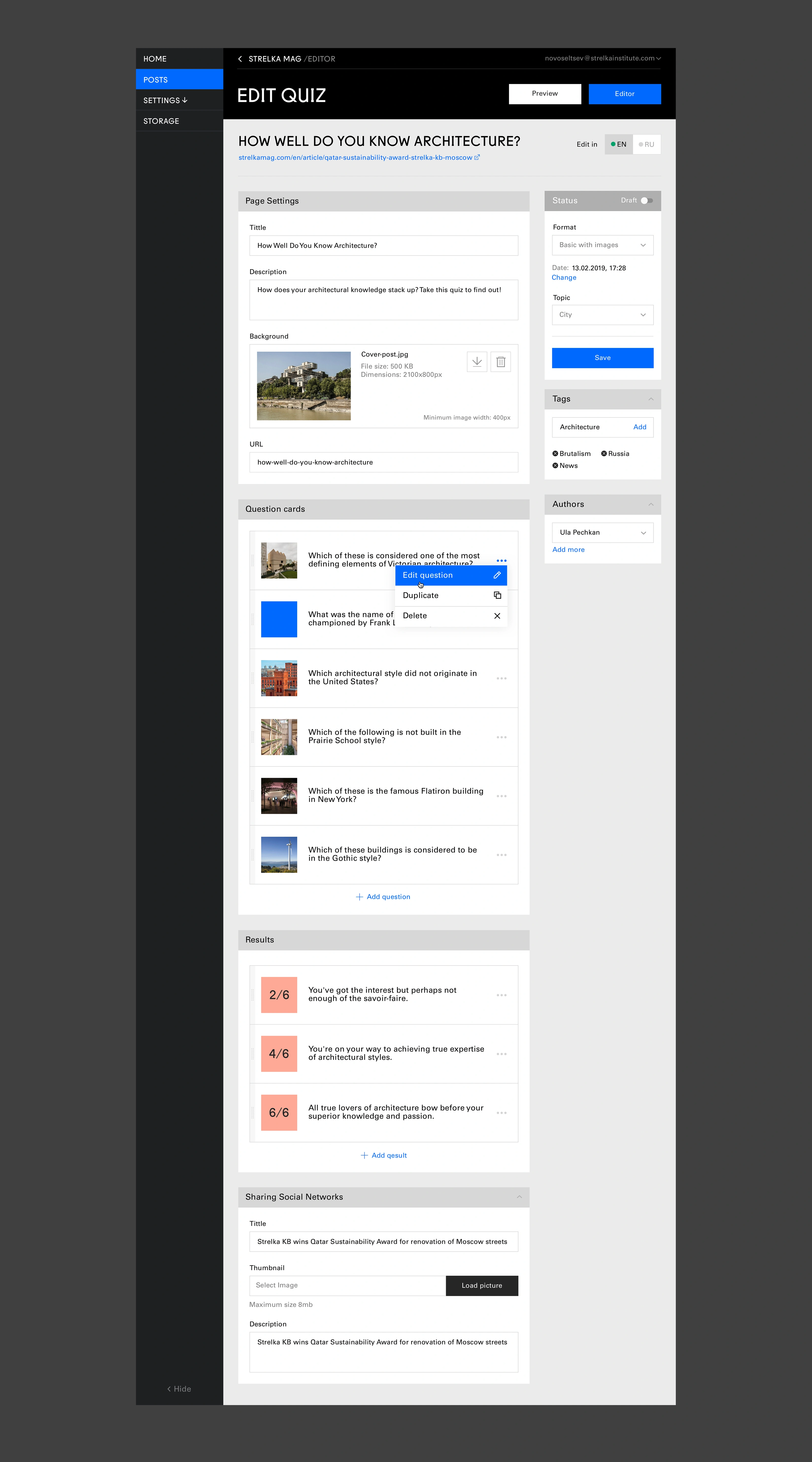Open the account menu for novoseltsev@strelkainstitute.com

pos(603,58)
